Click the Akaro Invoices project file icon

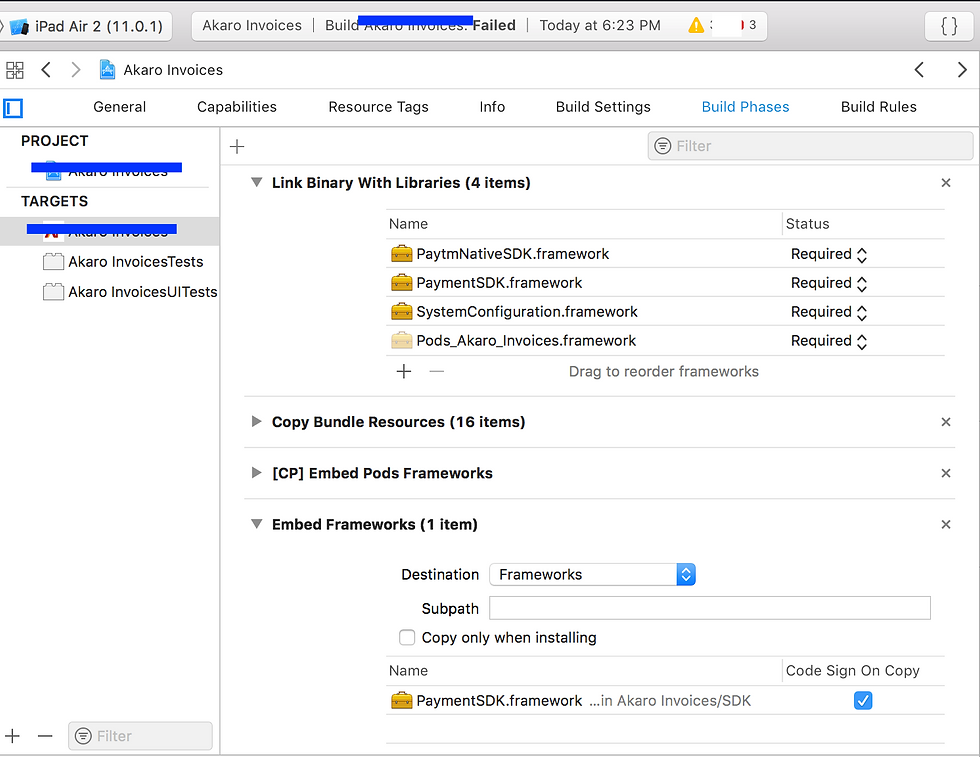tap(108, 69)
